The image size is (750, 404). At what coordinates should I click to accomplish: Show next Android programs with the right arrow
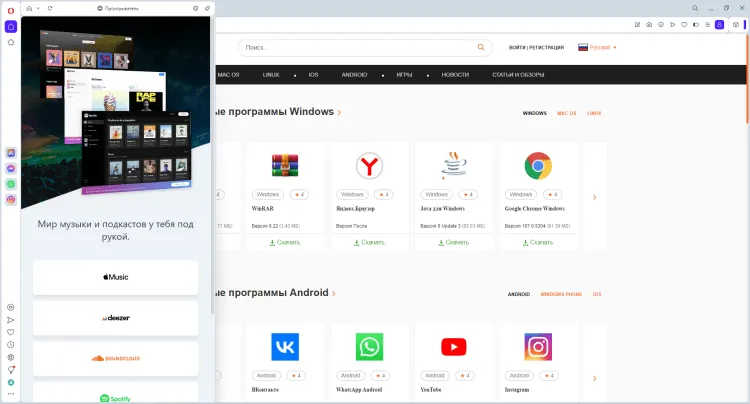[595, 378]
